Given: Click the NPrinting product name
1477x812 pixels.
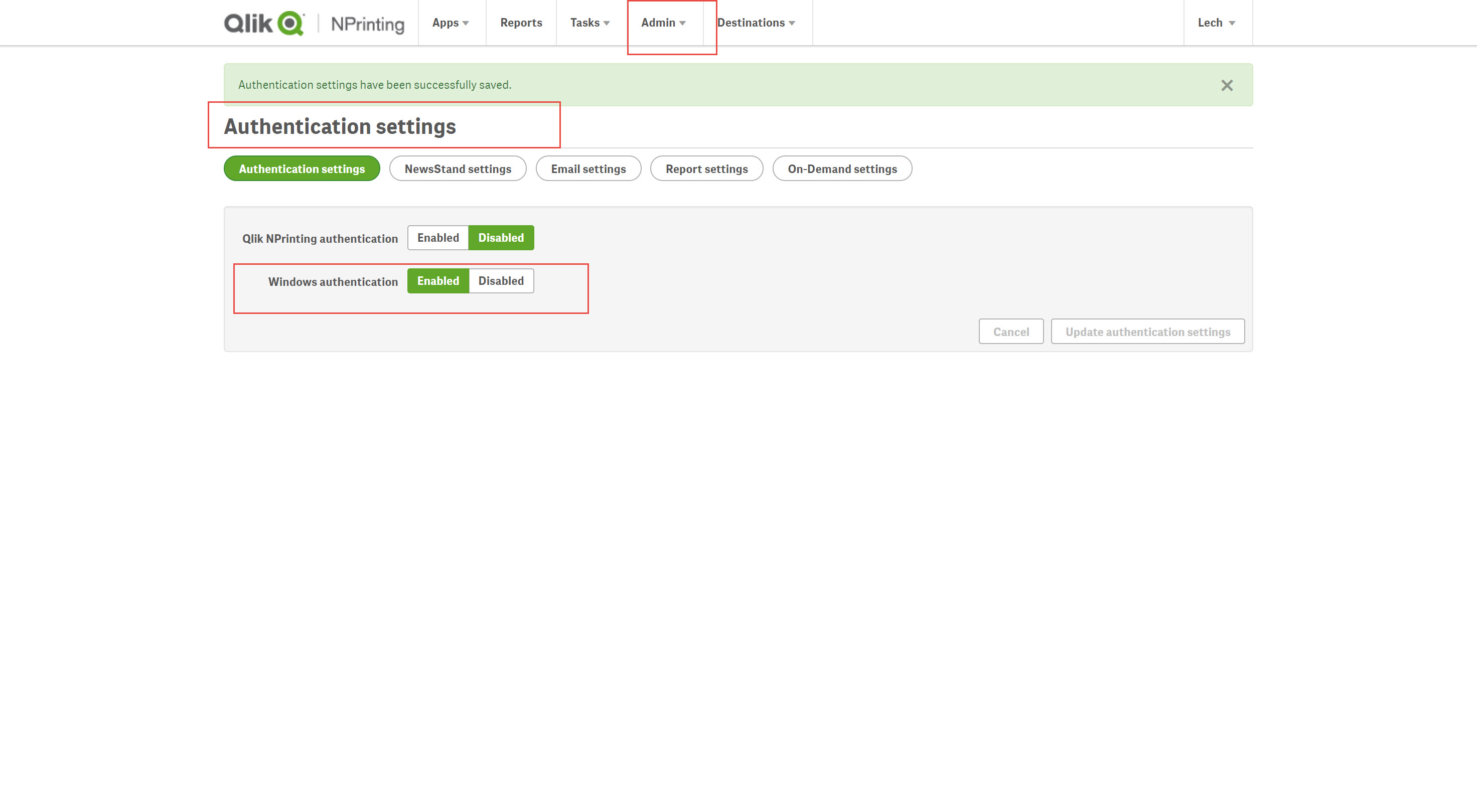Looking at the screenshot, I should 368,24.
